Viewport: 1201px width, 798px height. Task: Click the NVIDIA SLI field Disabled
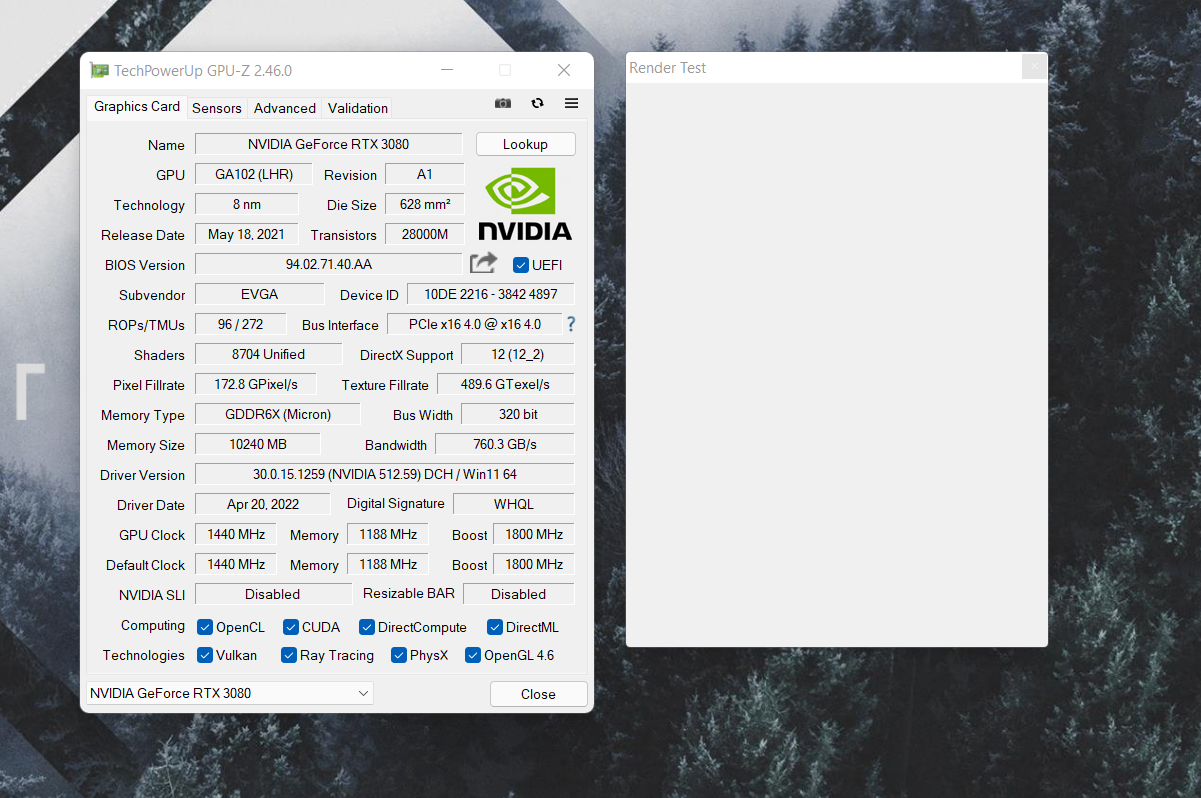click(274, 594)
